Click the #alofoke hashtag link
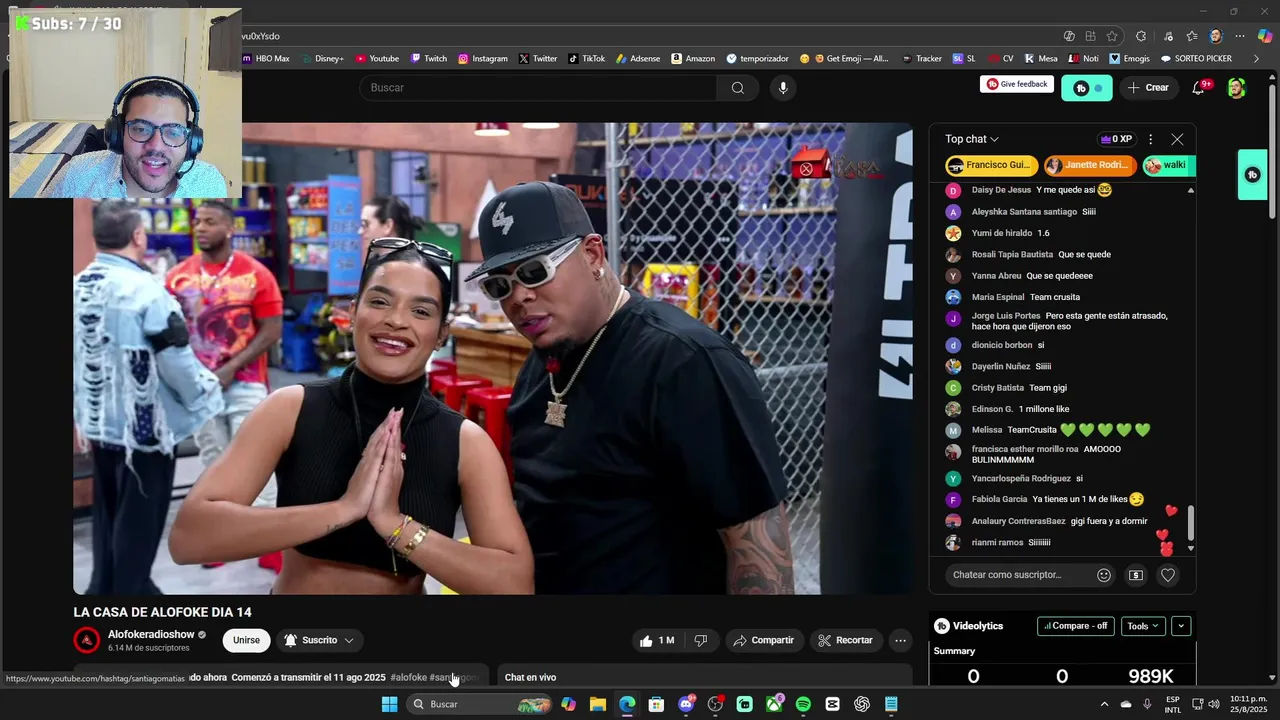The image size is (1280, 720). point(408,677)
